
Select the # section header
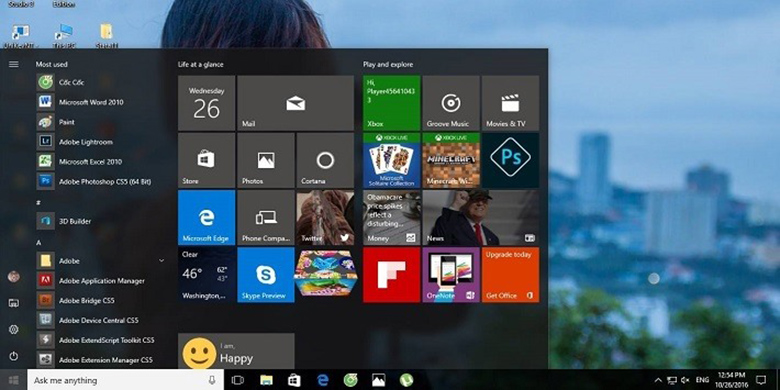point(38,203)
